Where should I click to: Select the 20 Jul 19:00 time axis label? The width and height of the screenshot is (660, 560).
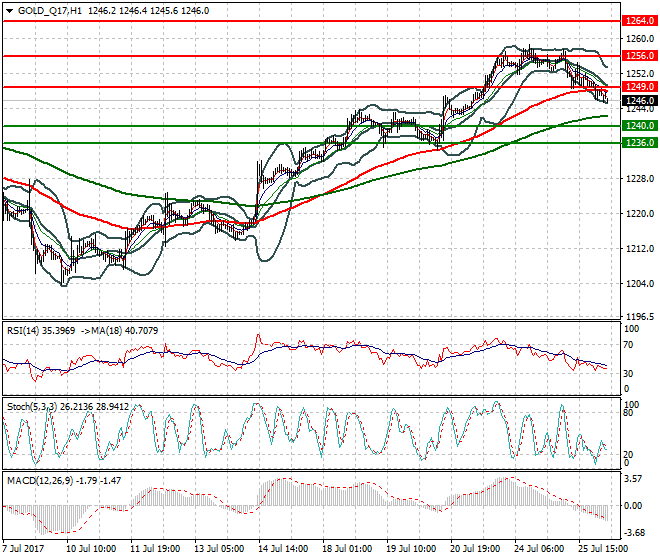point(475,549)
